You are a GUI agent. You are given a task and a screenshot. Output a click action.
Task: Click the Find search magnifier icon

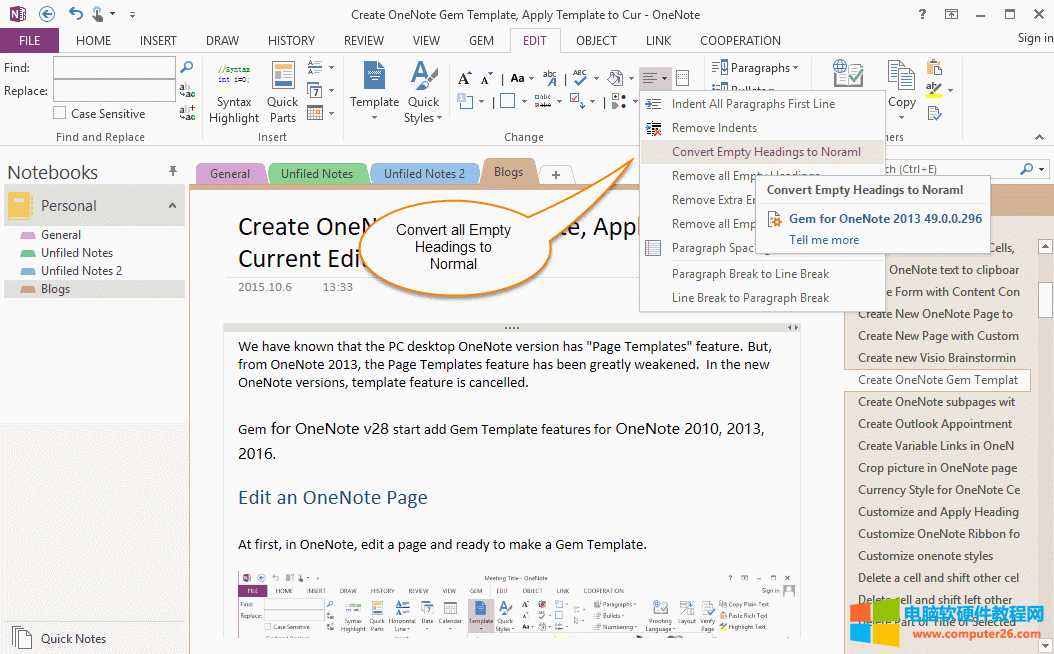[x=186, y=67]
